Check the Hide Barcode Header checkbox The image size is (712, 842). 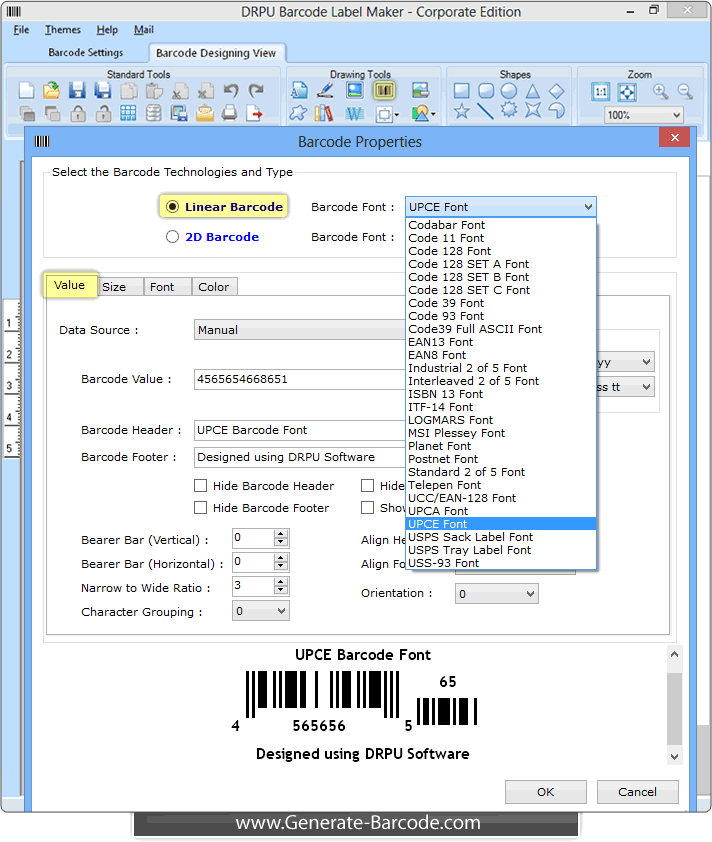coord(201,486)
